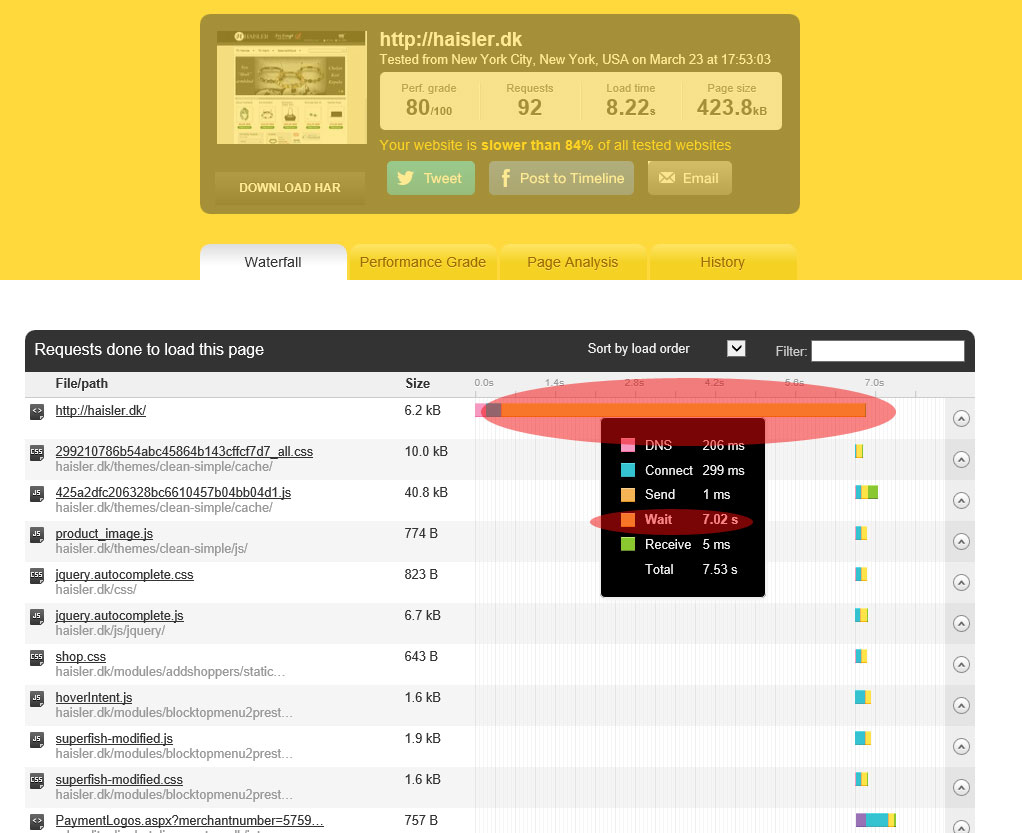Click the timeline bar for 425a2dfc...js
Viewport: 1022px width, 833px height.
click(x=866, y=492)
